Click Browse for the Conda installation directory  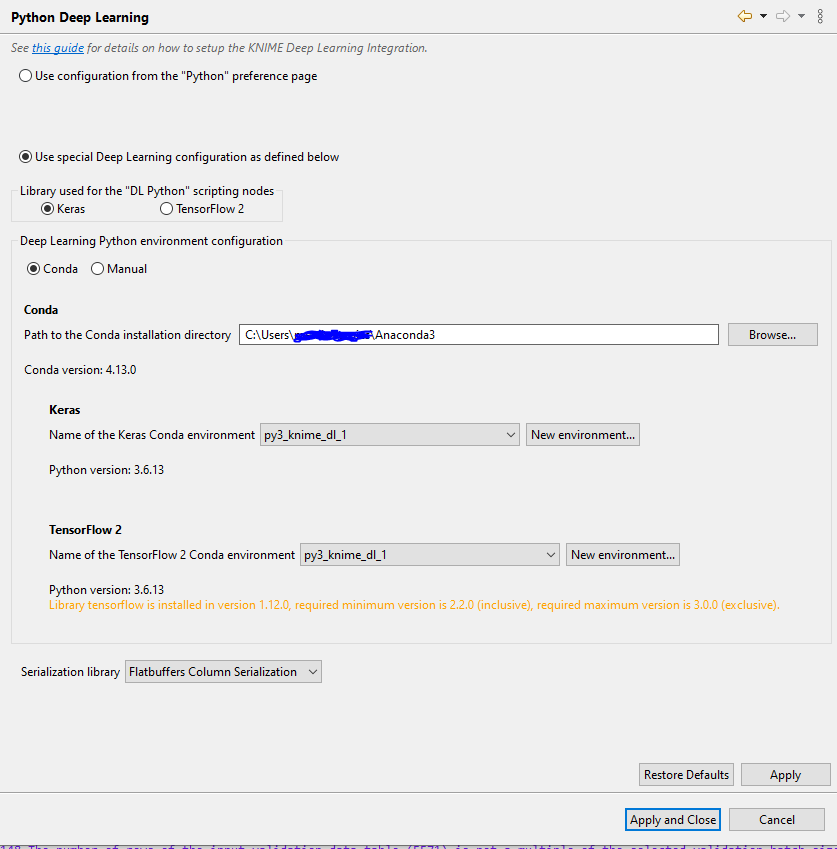tap(772, 335)
